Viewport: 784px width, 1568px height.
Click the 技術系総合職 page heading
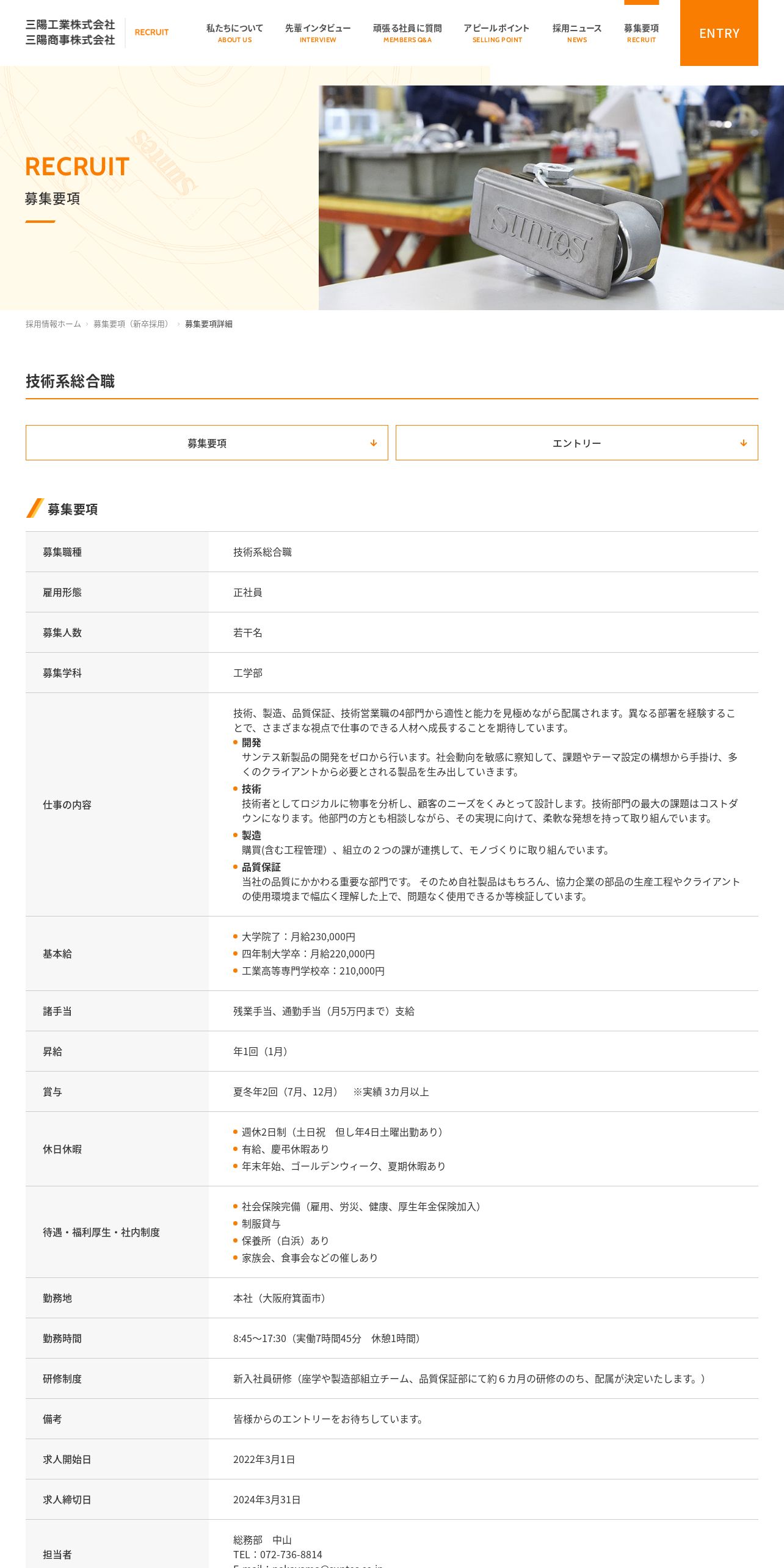pyautogui.click(x=70, y=382)
